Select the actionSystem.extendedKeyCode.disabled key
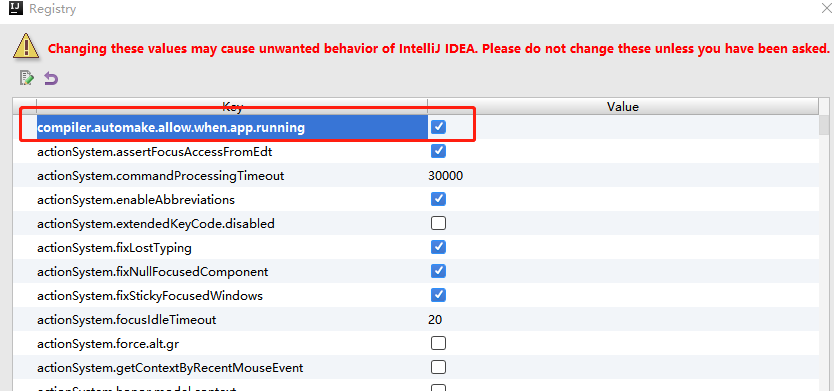The image size is (834, 391). 156,224
